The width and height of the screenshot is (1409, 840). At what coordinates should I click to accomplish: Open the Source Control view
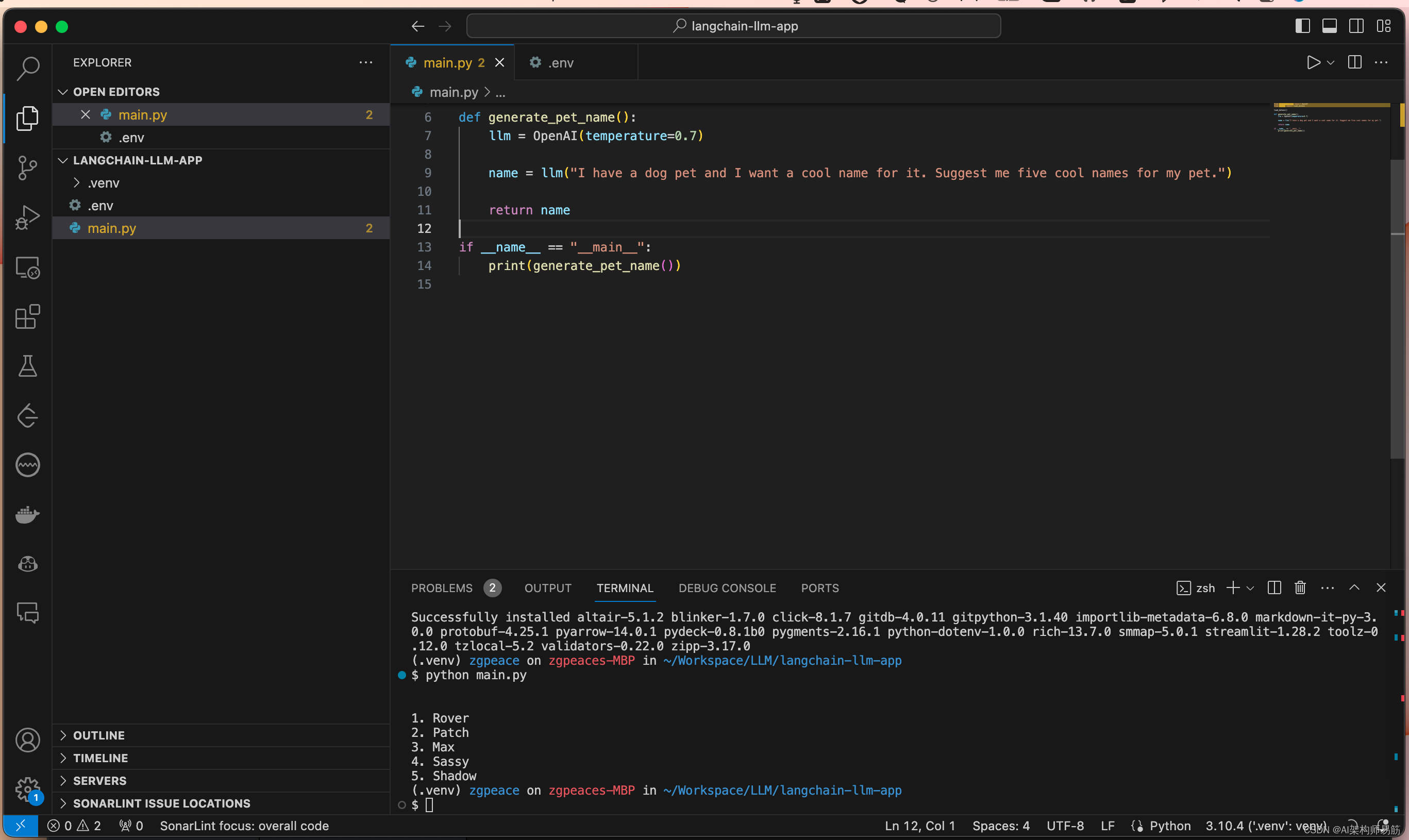pyautogui.click(x=28, y=167)
